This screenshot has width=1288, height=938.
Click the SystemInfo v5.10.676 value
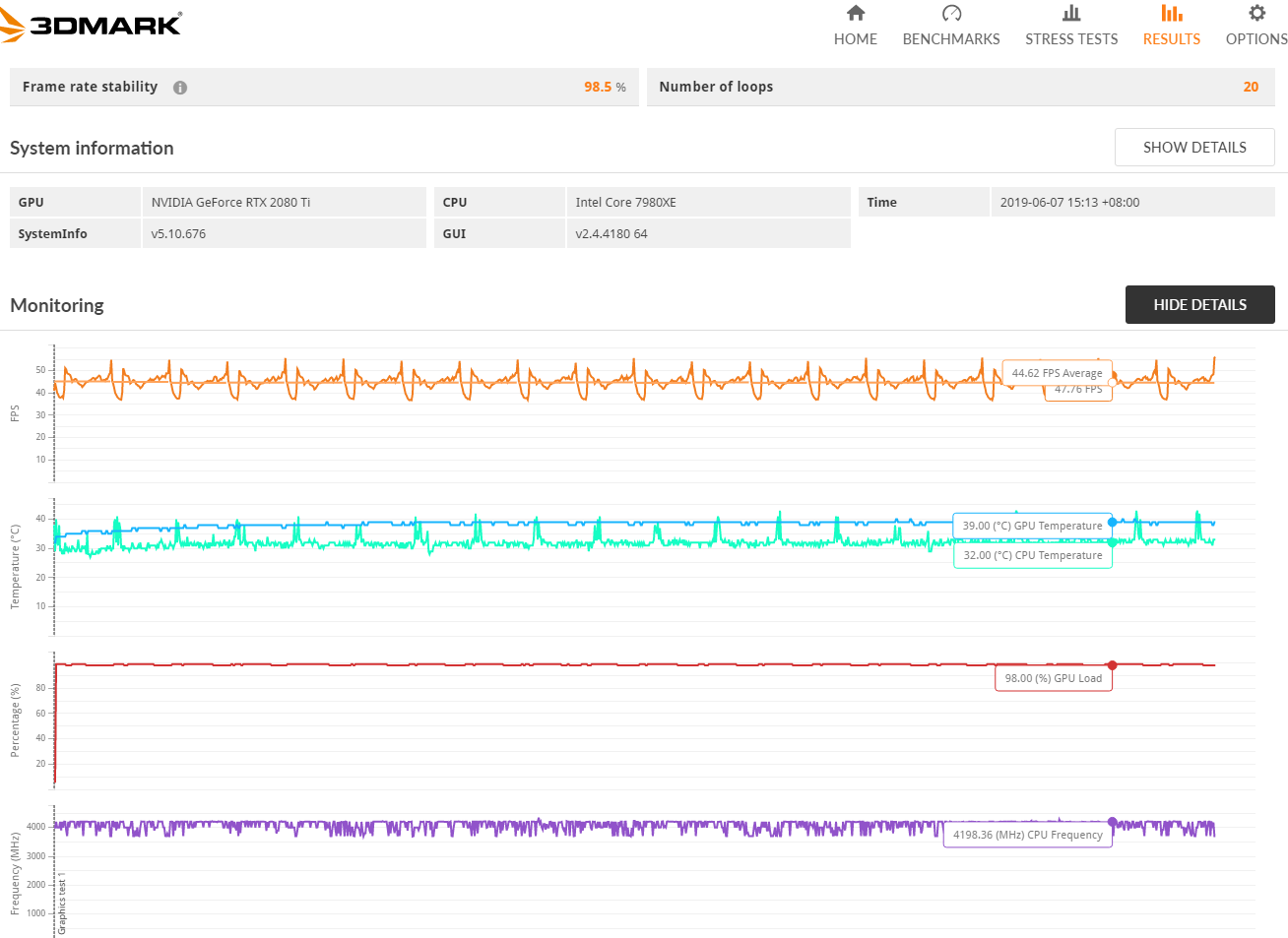pyautogui.click(x=178, y=234)
